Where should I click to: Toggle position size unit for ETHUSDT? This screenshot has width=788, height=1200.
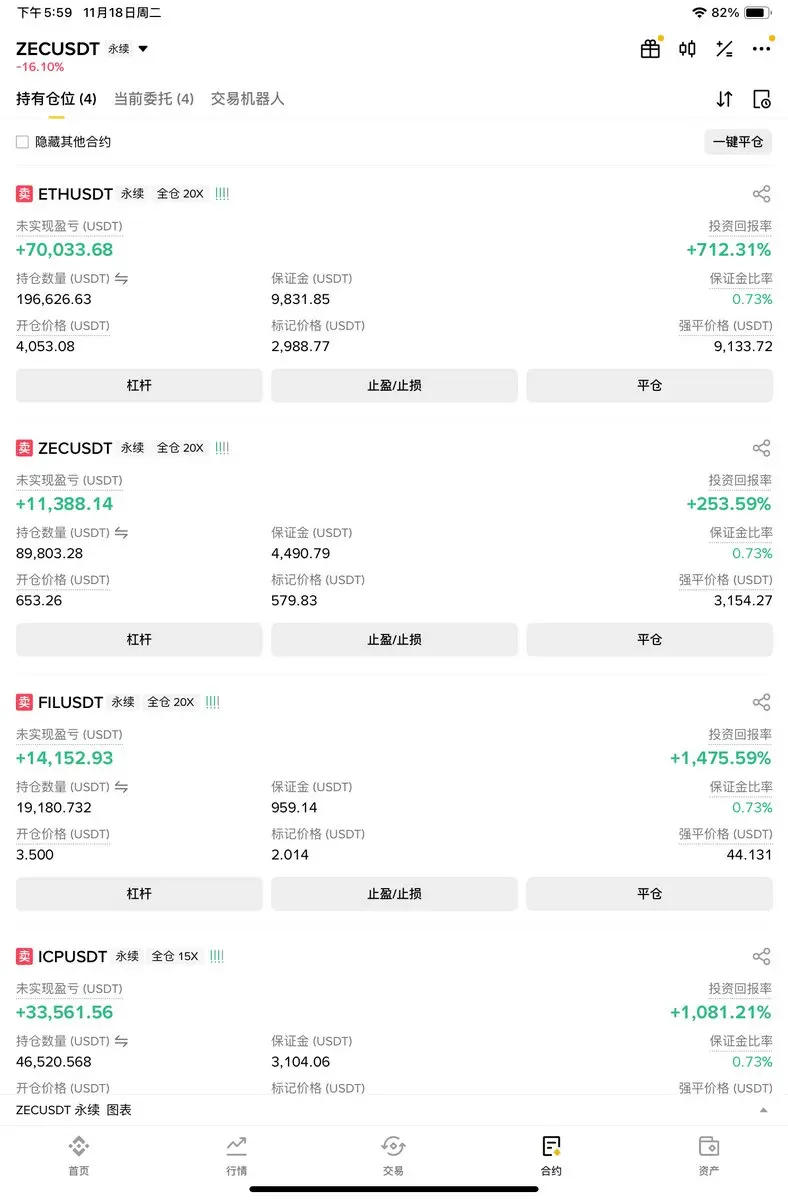(x=121, y=279)
